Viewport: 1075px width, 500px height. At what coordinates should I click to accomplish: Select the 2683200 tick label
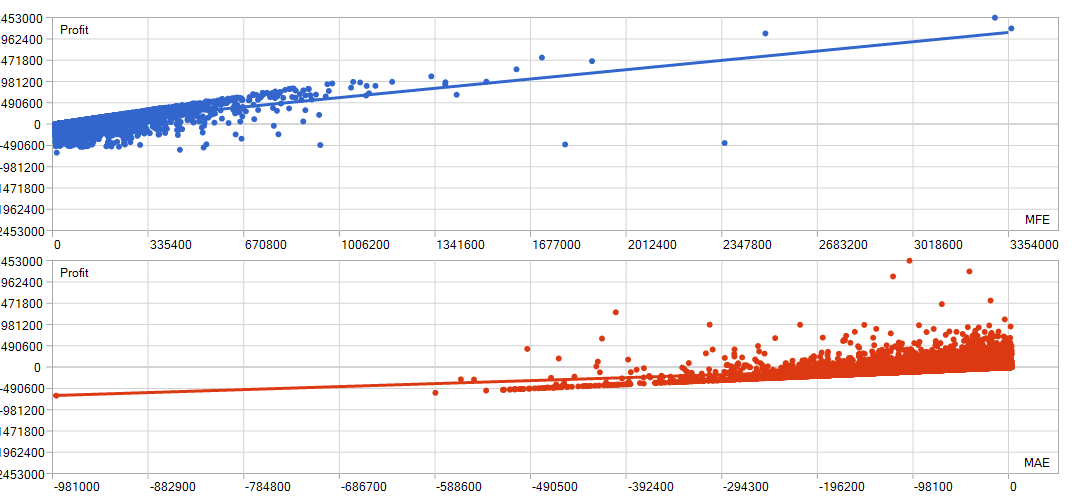click(842, 244)
